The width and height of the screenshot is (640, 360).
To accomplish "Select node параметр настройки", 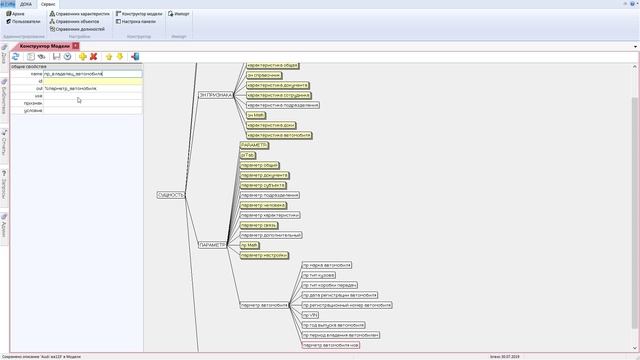I will (264, 255).
